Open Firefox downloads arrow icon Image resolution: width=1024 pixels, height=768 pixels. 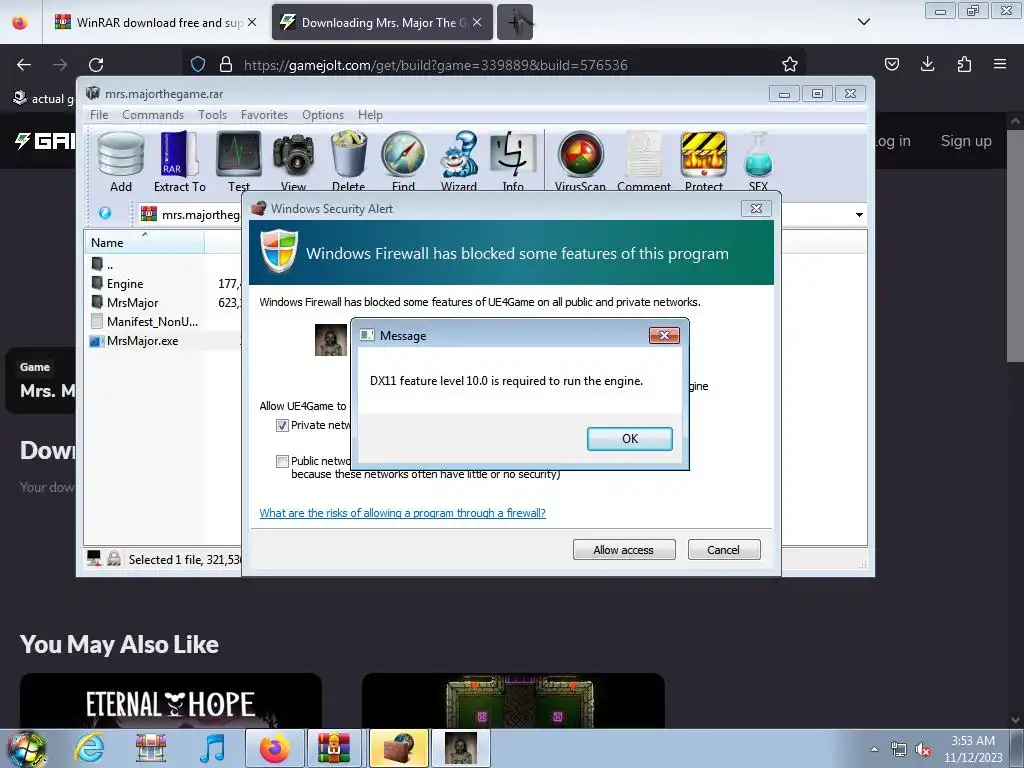(x=927, y=64)
